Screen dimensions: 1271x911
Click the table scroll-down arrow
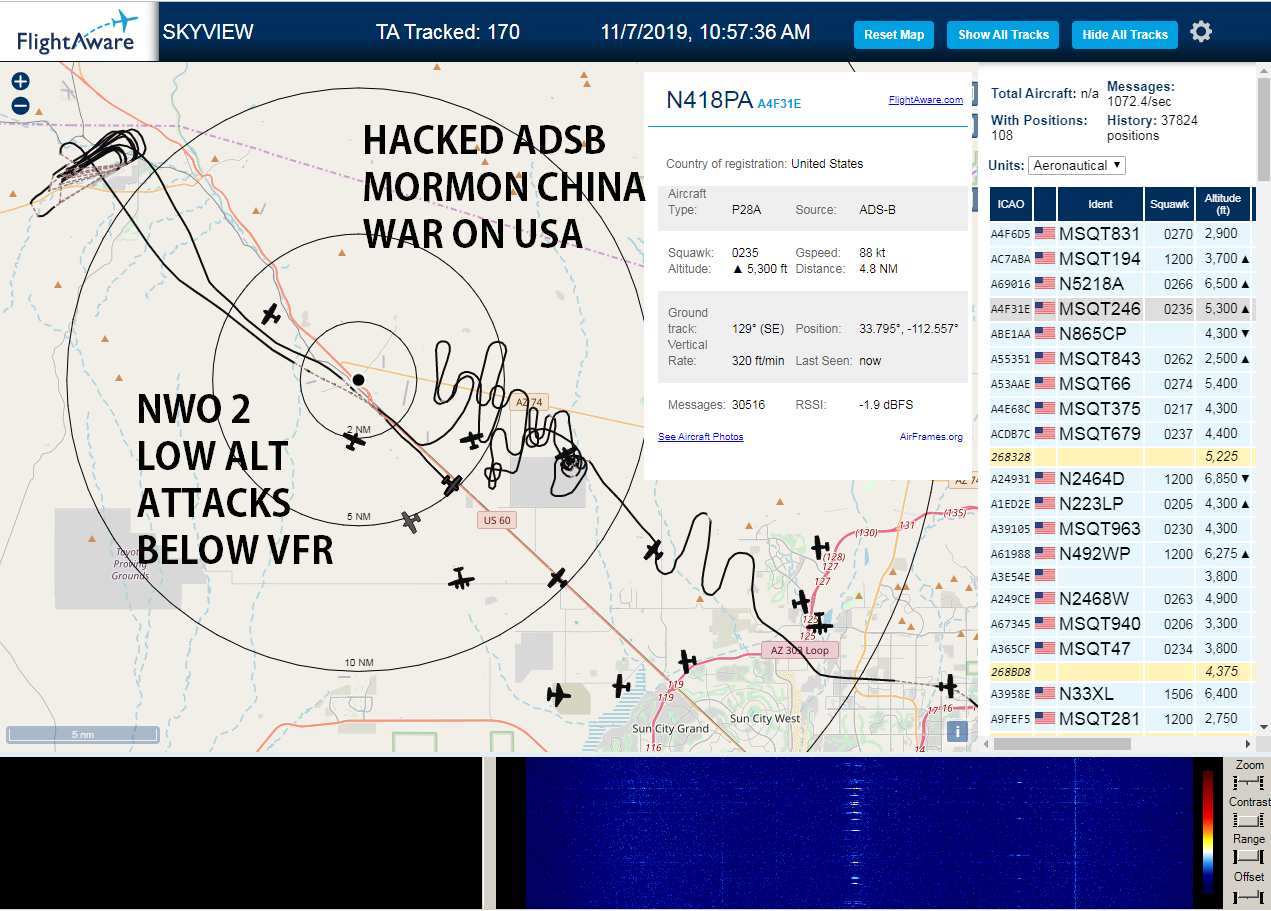tap(1263, 727)
